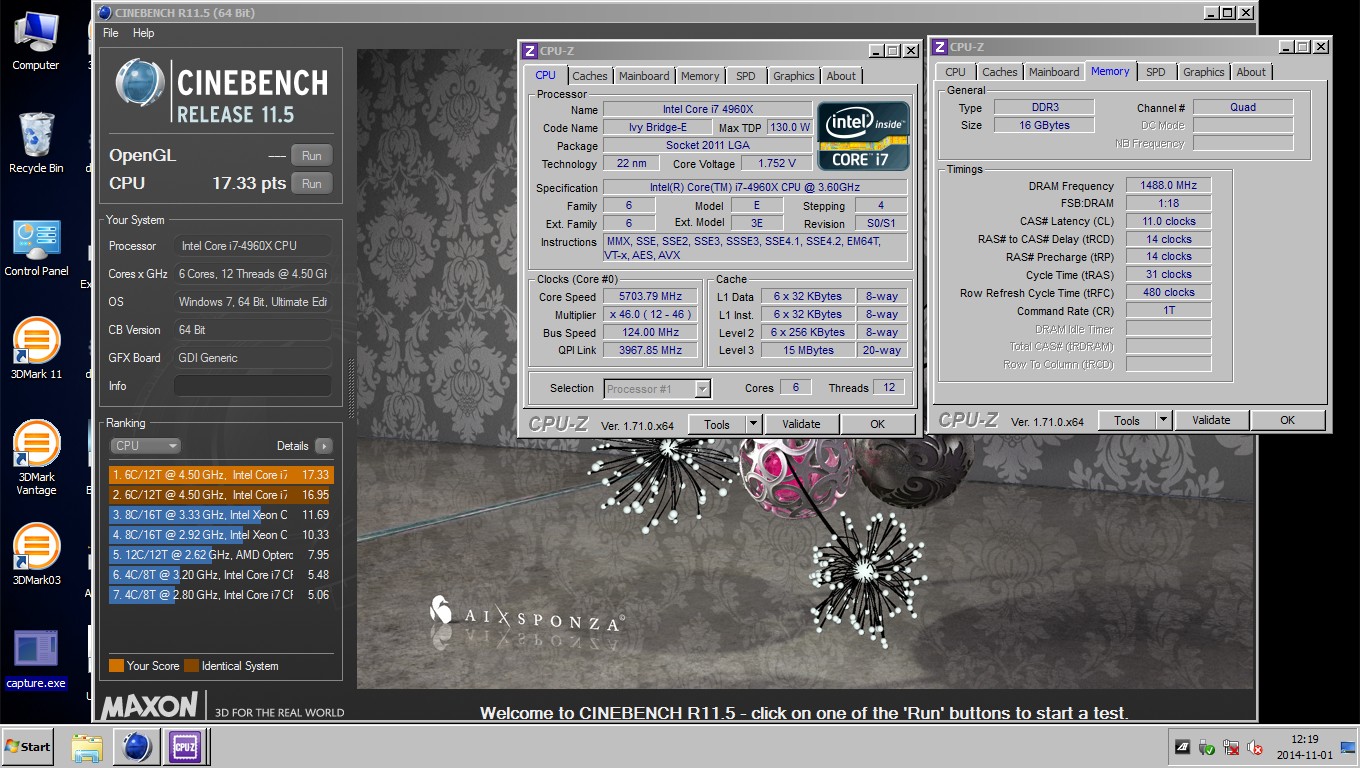Click OK in the right CPU-Z window
This screenshot has width=1360, height=768.
pos(1287,420)
